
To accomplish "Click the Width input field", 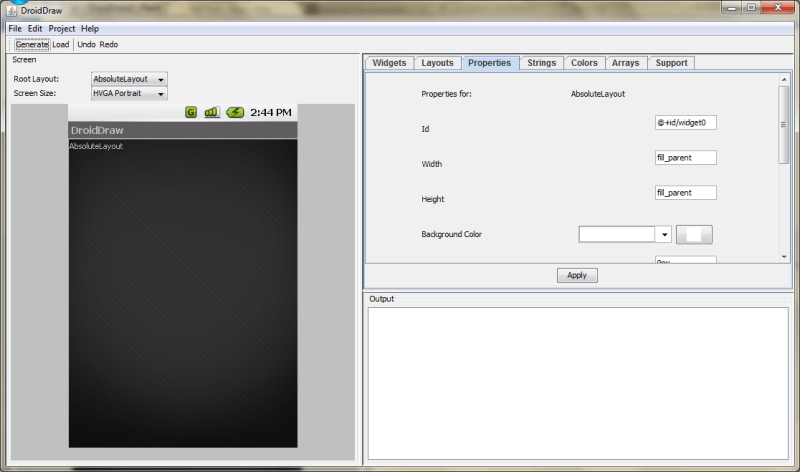I will 686,158.
